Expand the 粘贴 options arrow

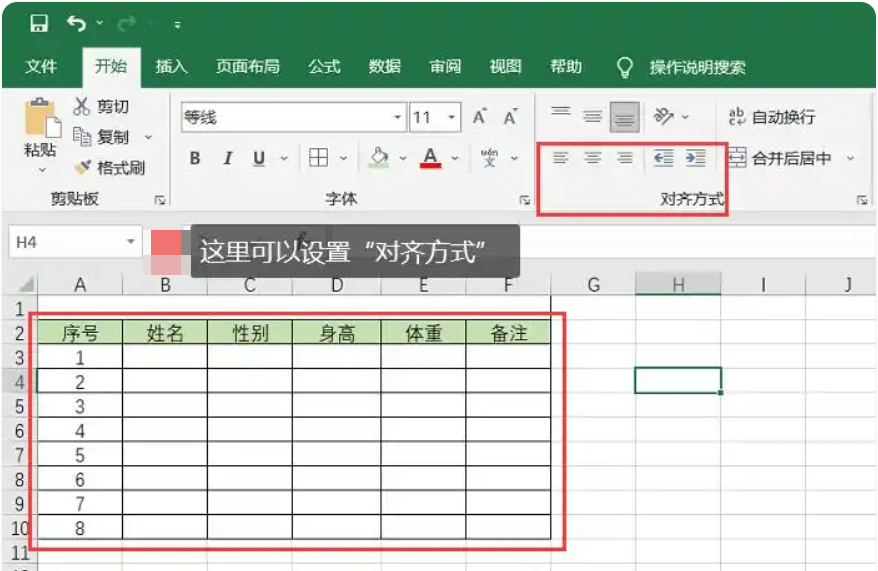[x=42, y=169]
